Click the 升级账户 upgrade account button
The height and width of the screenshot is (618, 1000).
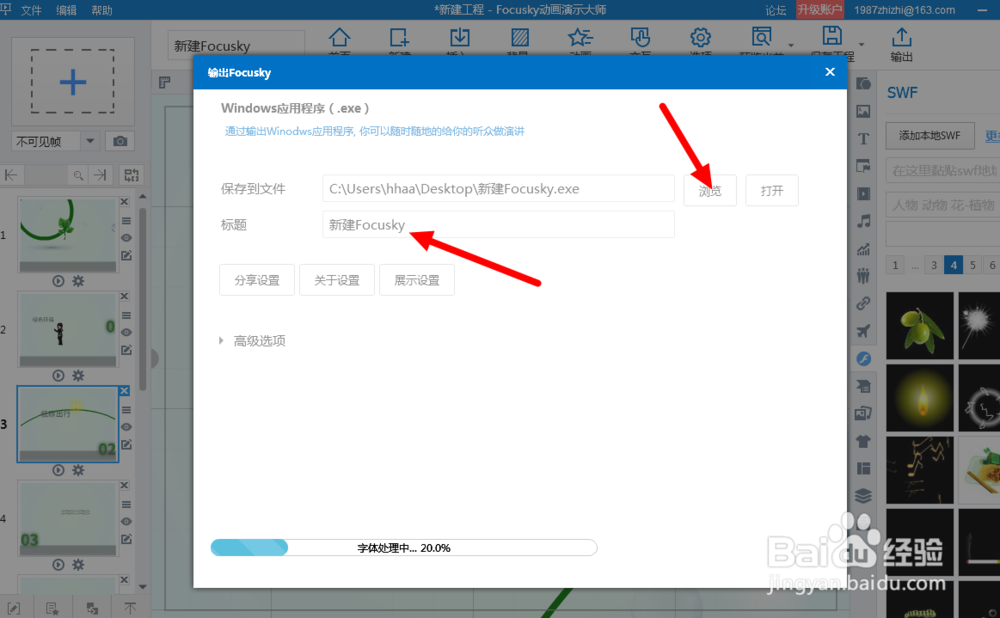point(820,10)
